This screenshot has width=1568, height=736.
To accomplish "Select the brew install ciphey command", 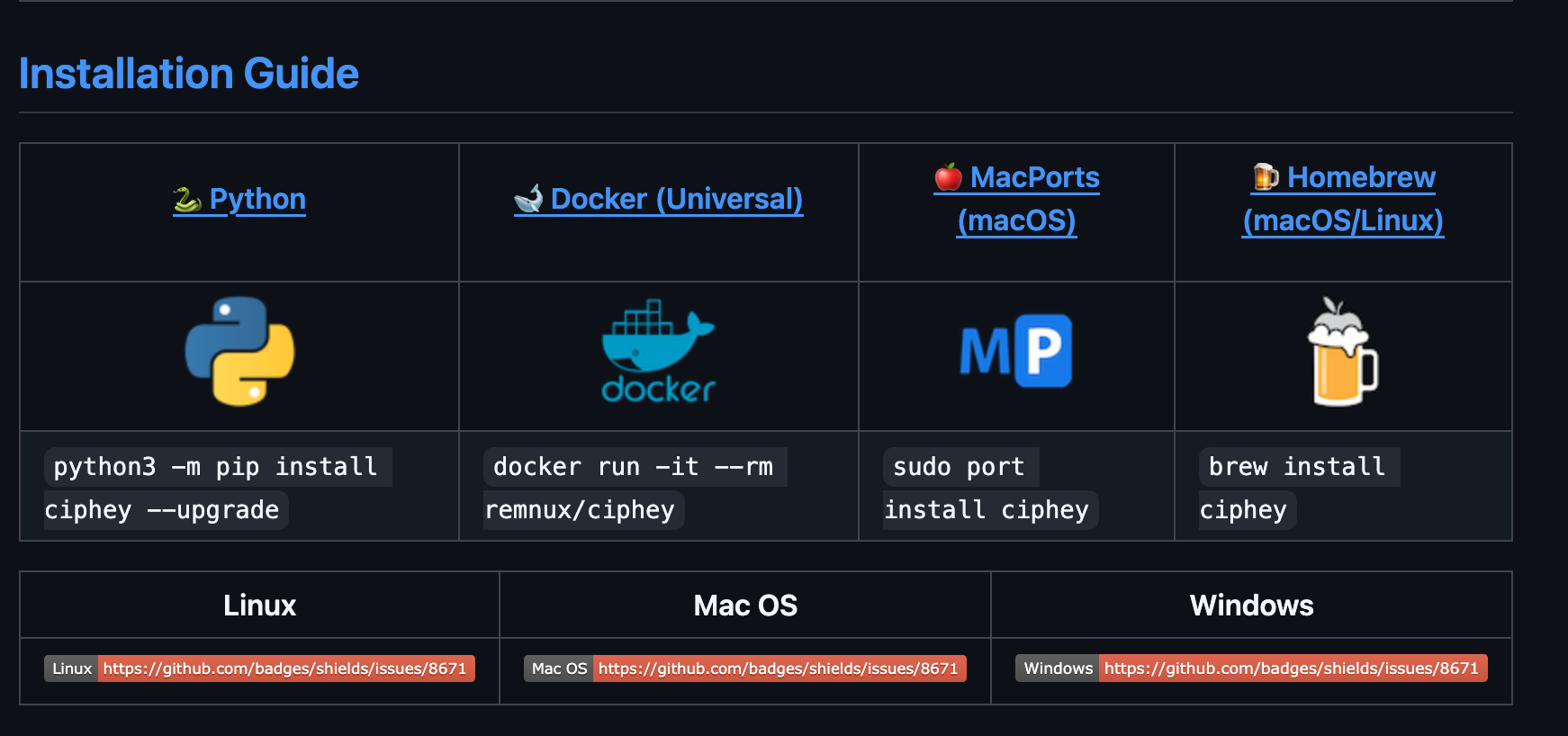I will [x=1297, y=468].
